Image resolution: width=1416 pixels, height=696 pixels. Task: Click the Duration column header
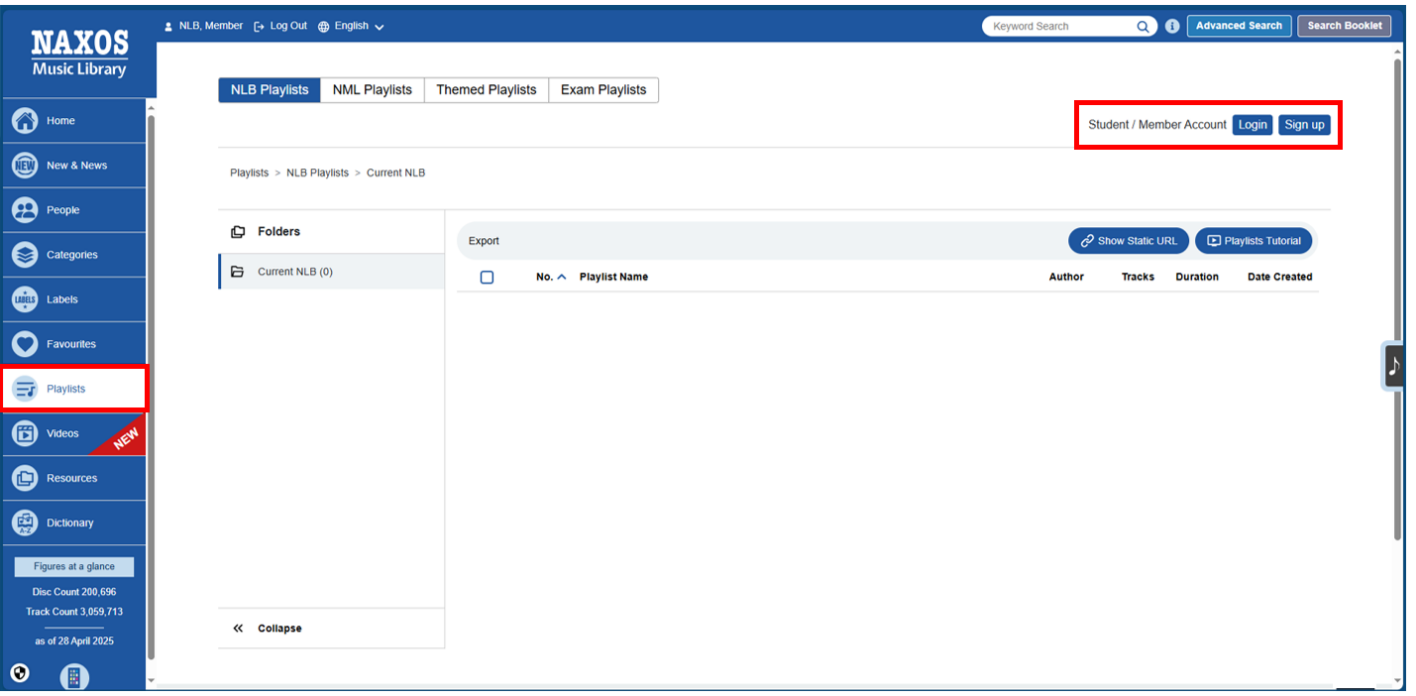coord(1197,277)
